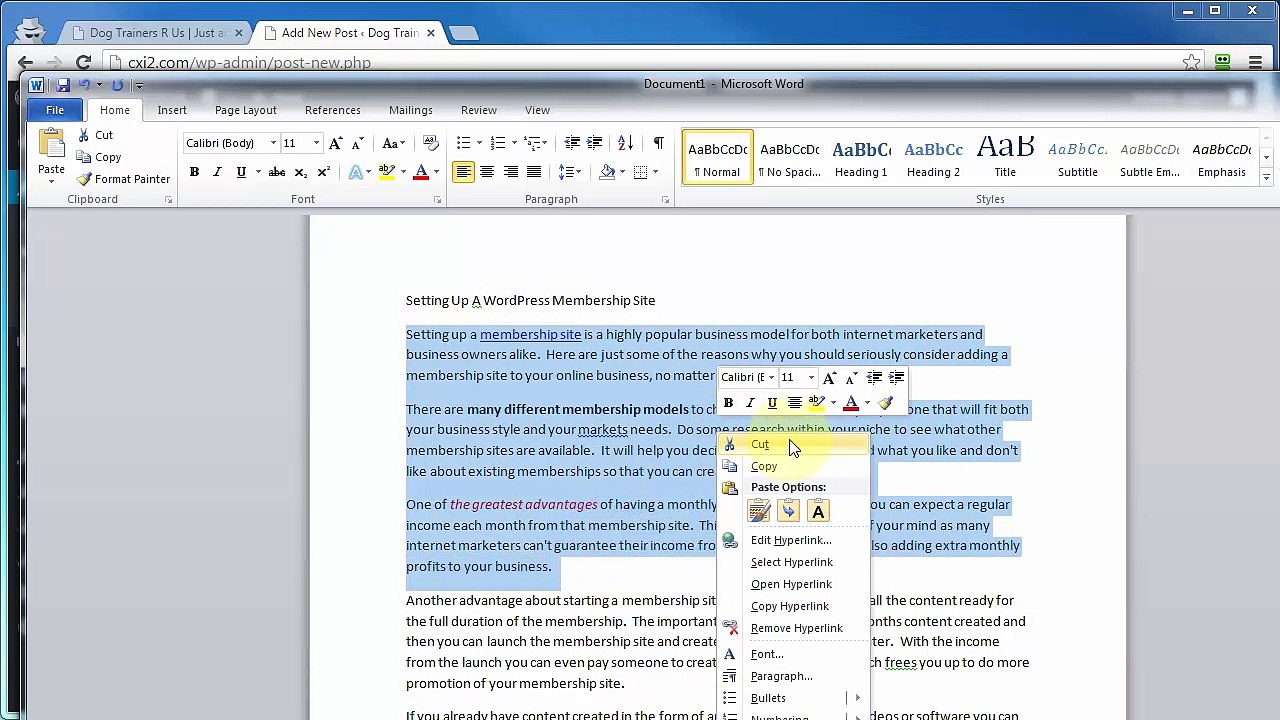Click the Save icon in Quick Access Toolbar
Image resolution: width=1280 pixels, height=720 pixels.
(63, 85)
